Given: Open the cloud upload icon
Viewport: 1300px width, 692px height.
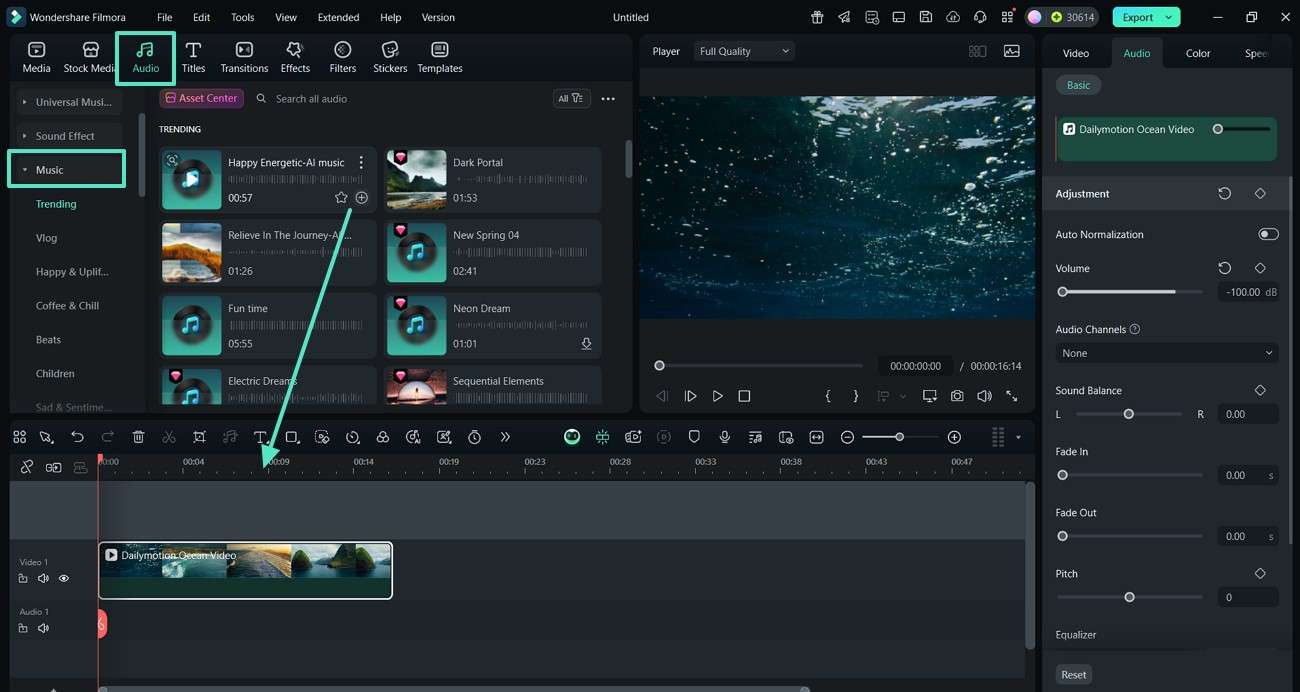Looking at the screenshot, I should click(x=953, y=17).
